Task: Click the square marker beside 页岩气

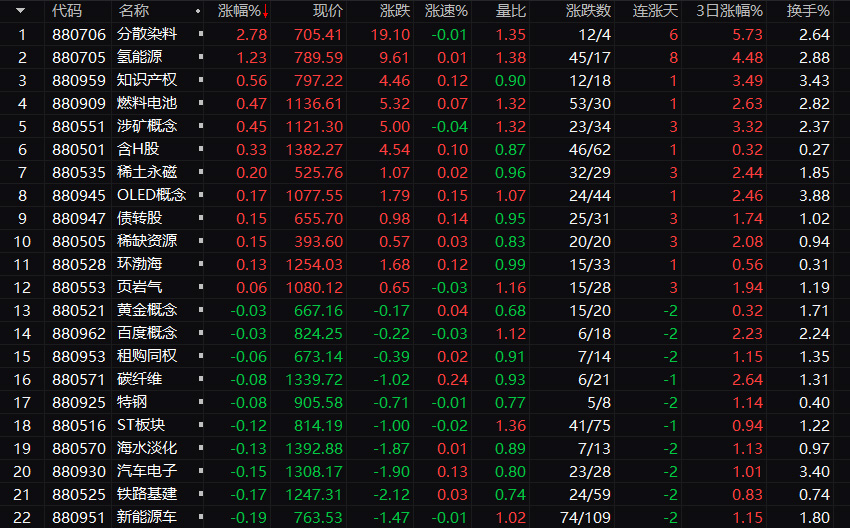Action: pos(201,287)
